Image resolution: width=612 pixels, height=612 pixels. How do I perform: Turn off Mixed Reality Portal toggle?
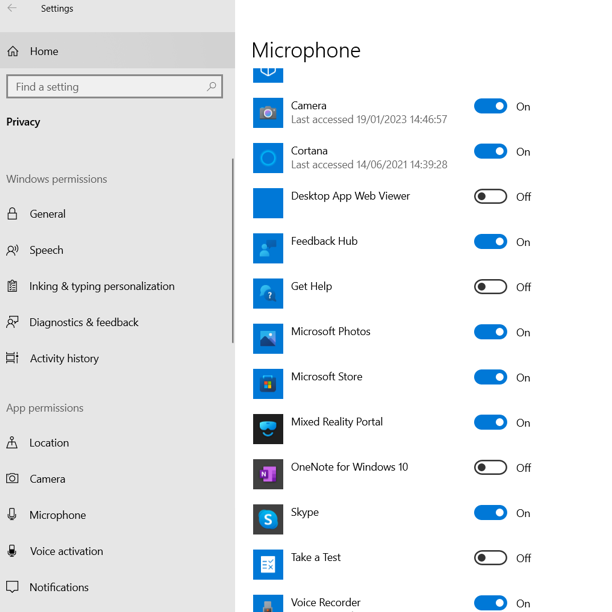pos(491,422)
